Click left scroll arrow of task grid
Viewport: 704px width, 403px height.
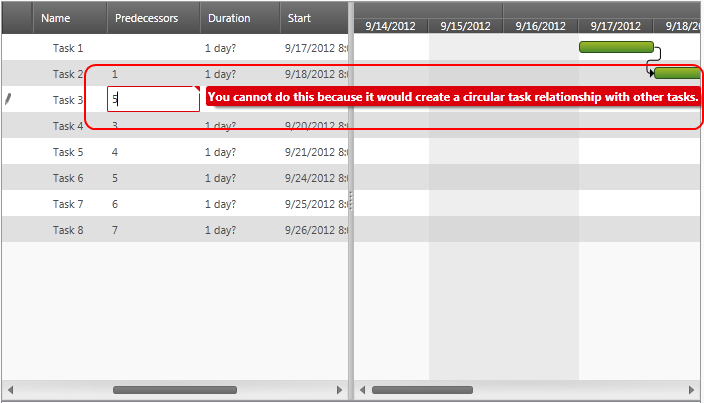click(x=11, y=390)
